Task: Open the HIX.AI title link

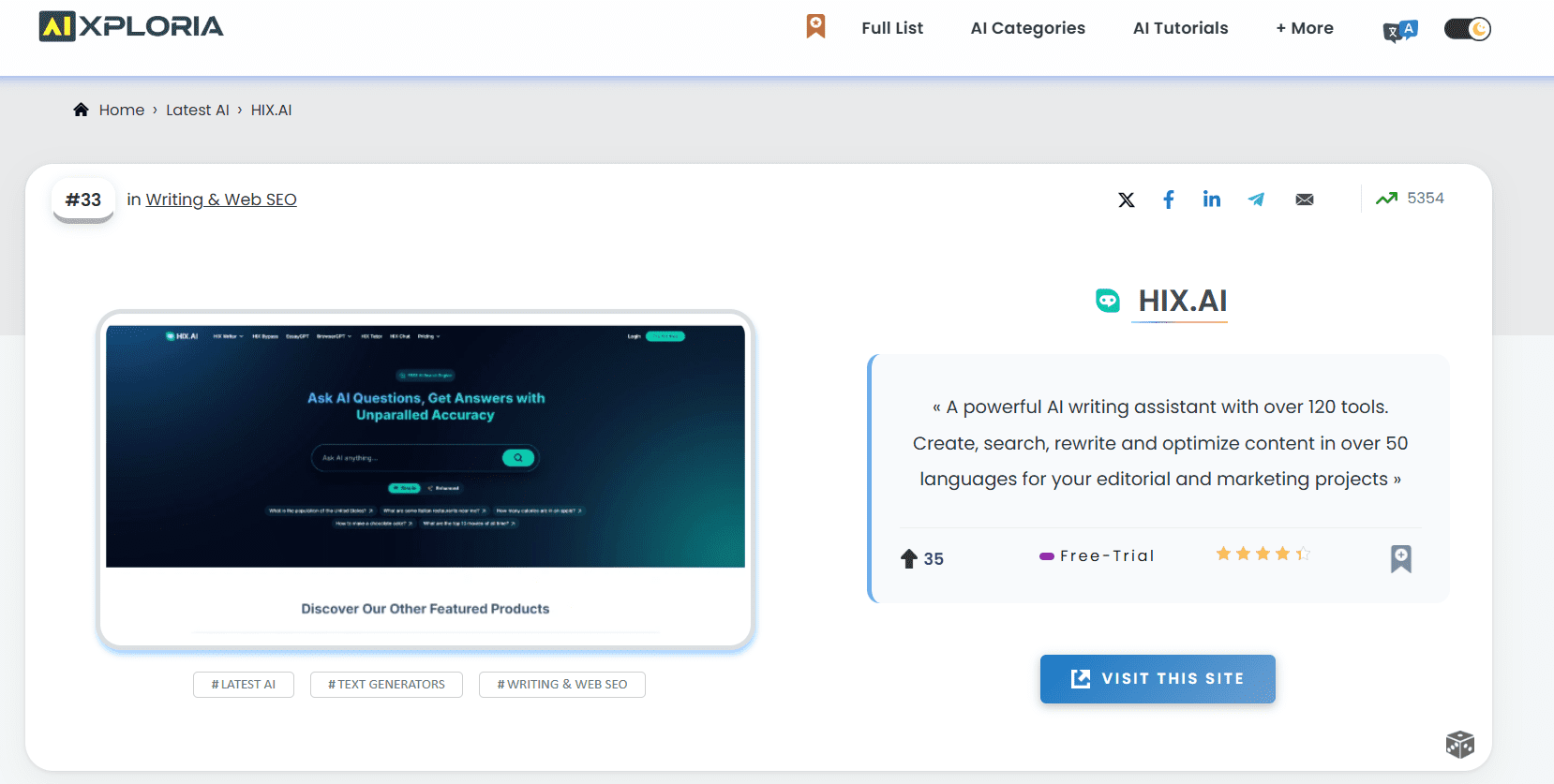Action: (1182, 301)
